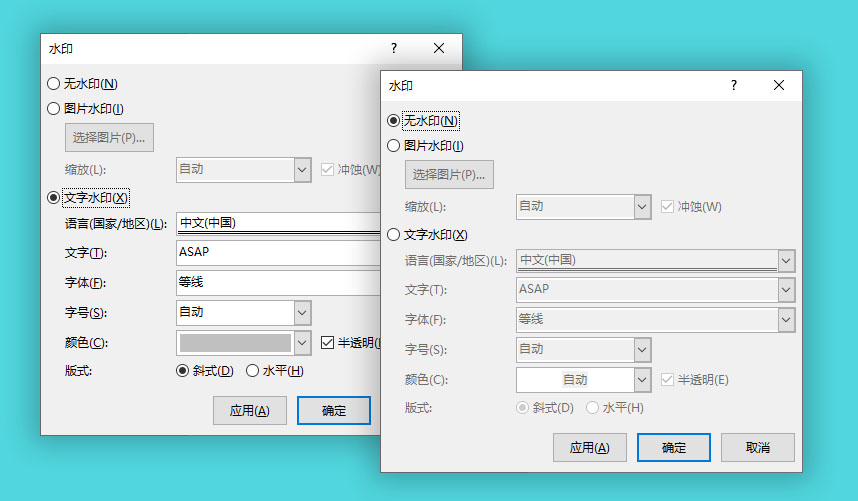Select 文字水印(X) radio in front dialog
The width and height of the screenshot is (858, 501).
pos(393,235)
